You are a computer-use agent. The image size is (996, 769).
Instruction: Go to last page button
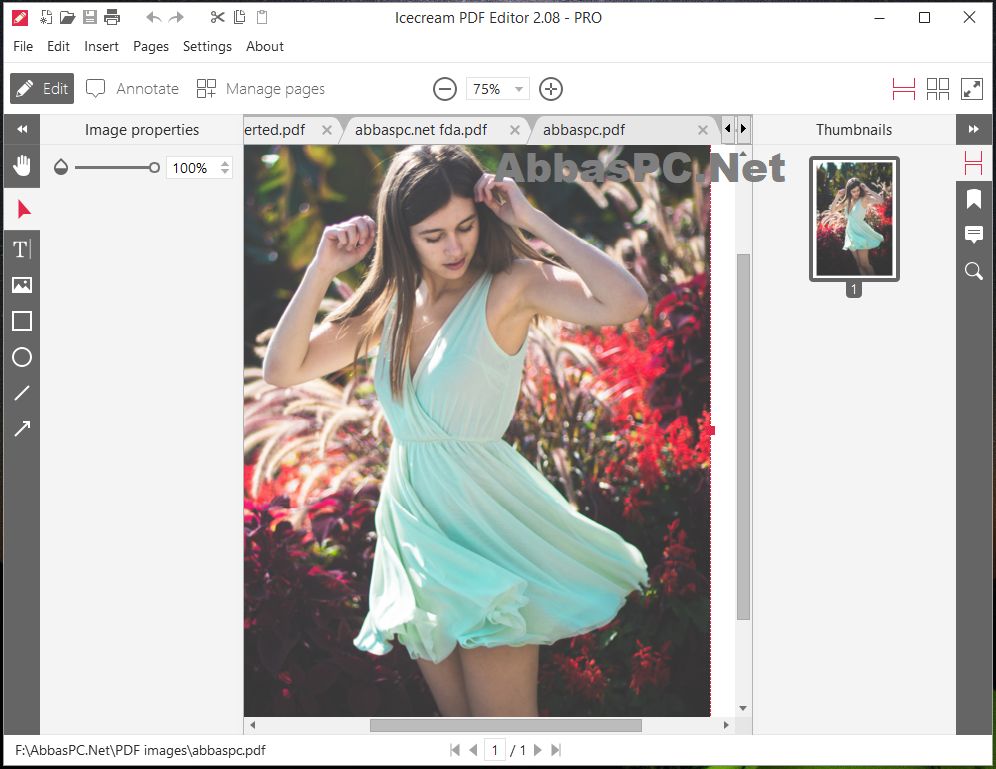tap(556, 751)
